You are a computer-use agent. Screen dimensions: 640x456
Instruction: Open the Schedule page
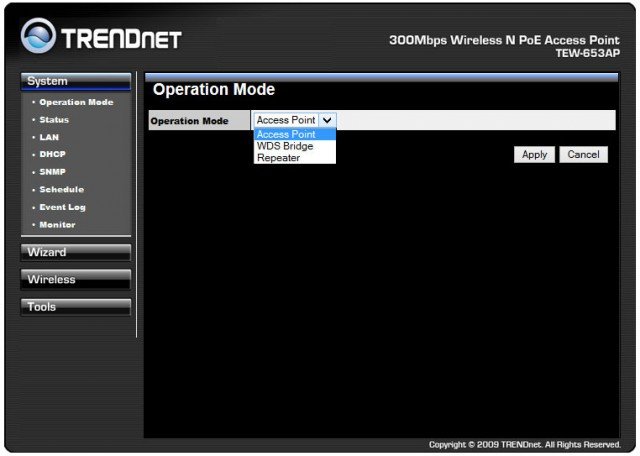click(61, 190)
